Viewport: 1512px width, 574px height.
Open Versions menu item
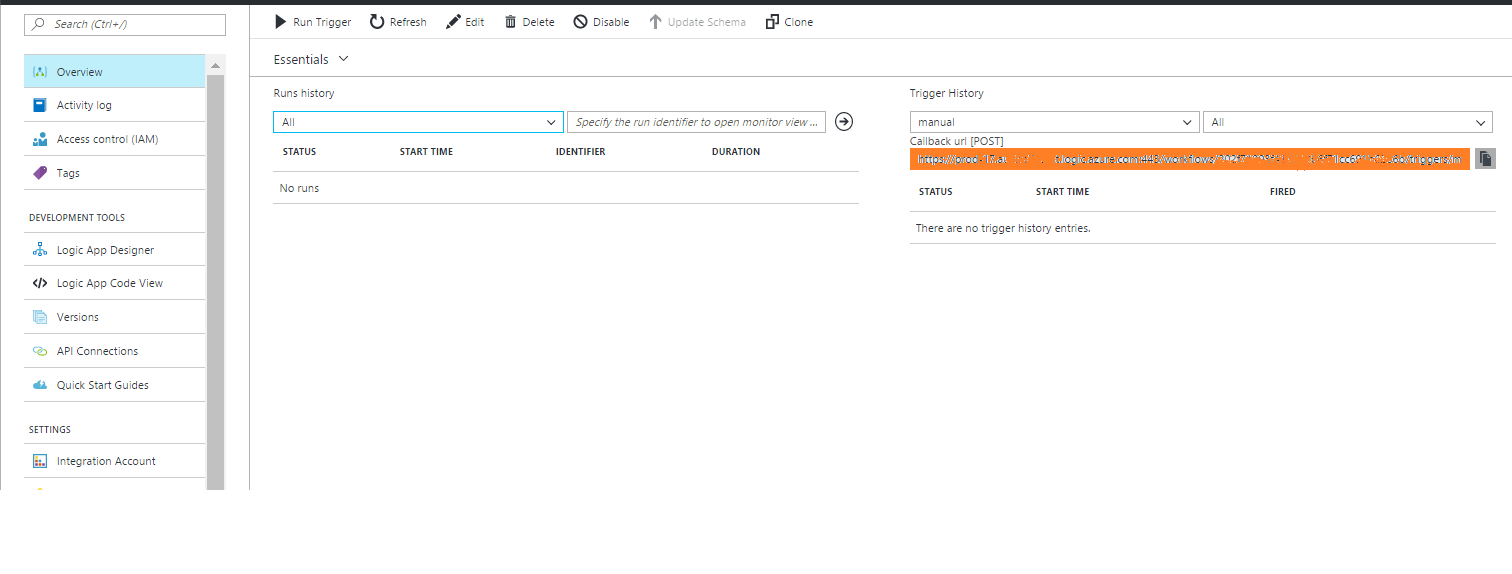coord(115,317)
